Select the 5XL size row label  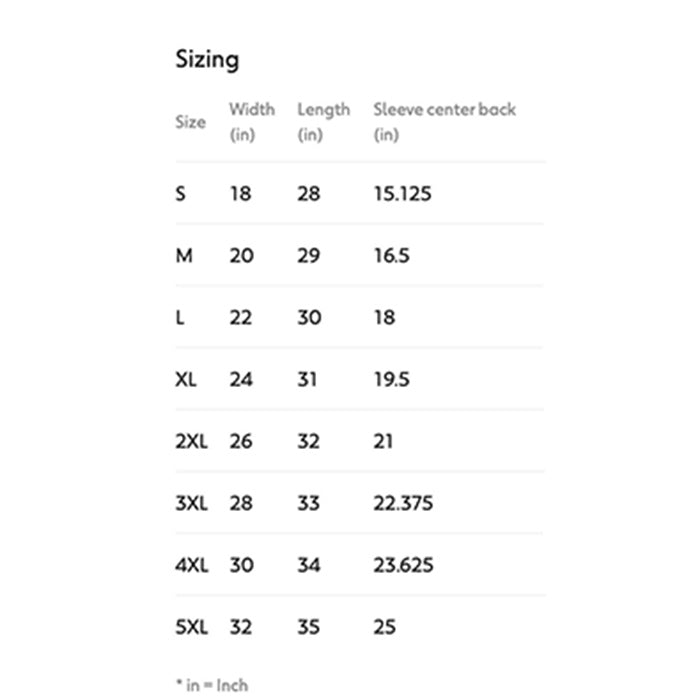[192, 627]
